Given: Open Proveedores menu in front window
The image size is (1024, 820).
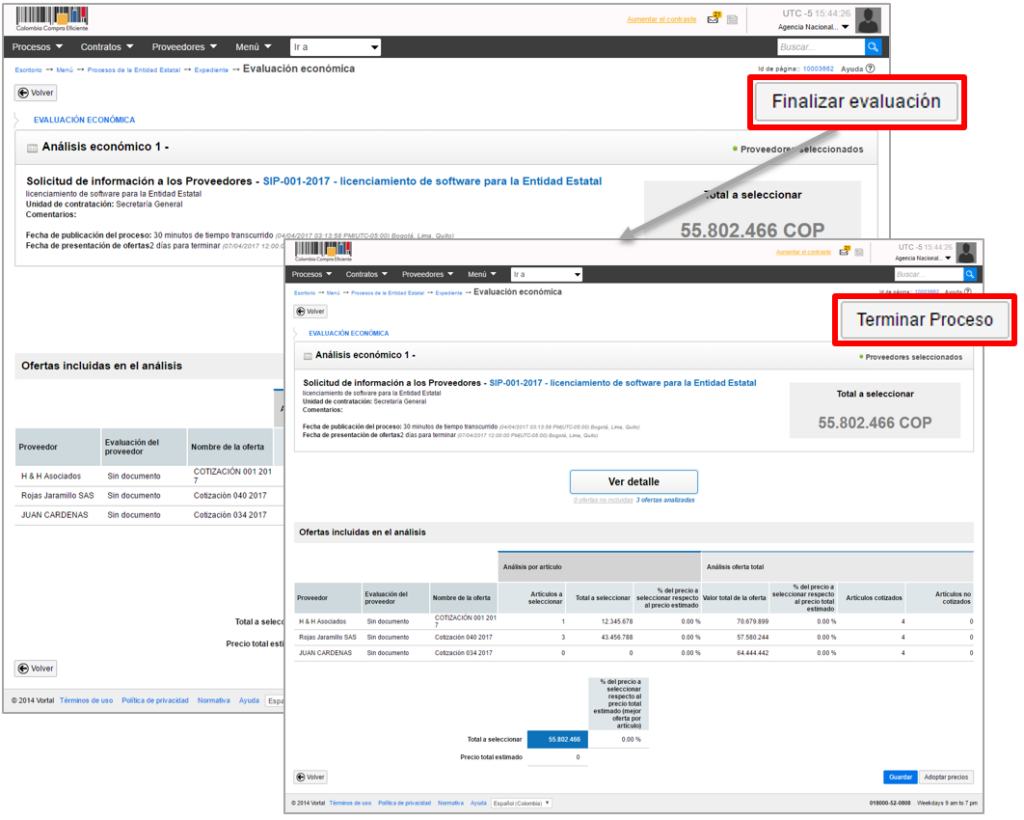Looking at the screenshot, I should [x=427, y=274].
